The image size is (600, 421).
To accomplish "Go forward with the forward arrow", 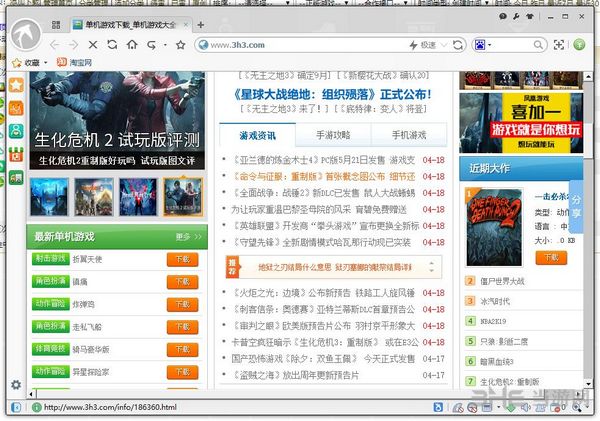I will 73,45.
